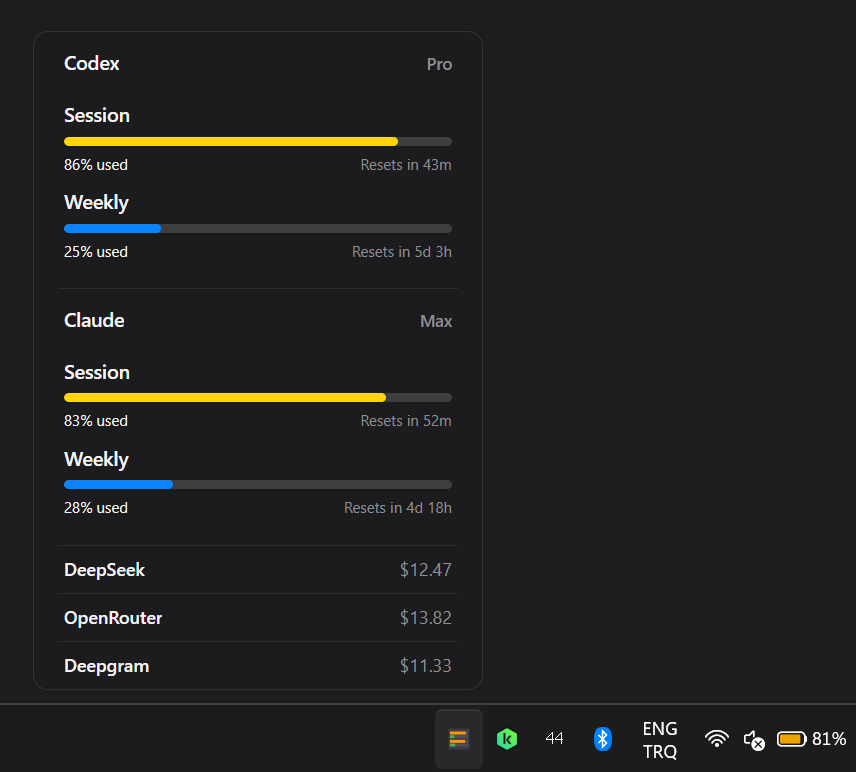Click the tray icon showing 44
This screenshot has width=856, height=772.
pos(554,739)
